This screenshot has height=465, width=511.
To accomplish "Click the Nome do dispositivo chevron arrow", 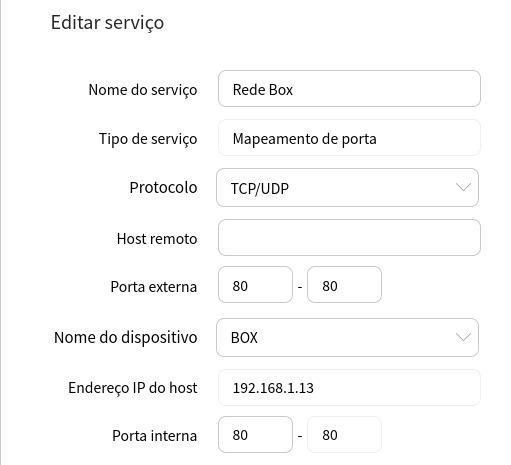I will click(463, 337).
